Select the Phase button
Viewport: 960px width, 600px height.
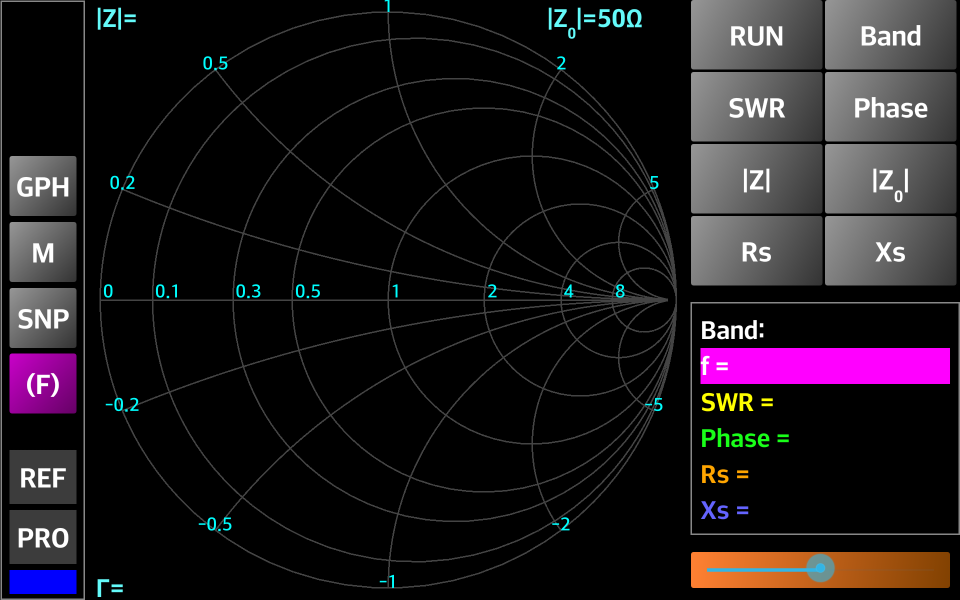tap(890, 107)
